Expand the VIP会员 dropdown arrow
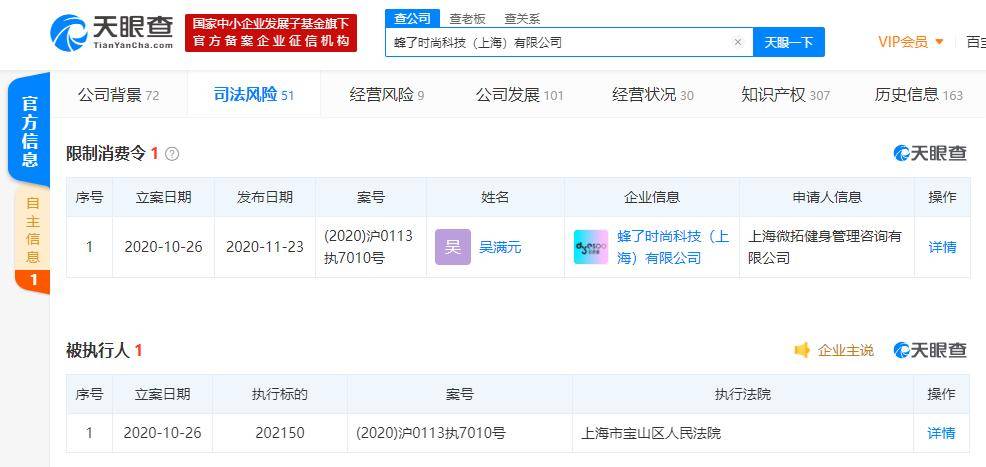This screenshot has height=467, width=986. point(939,42)
